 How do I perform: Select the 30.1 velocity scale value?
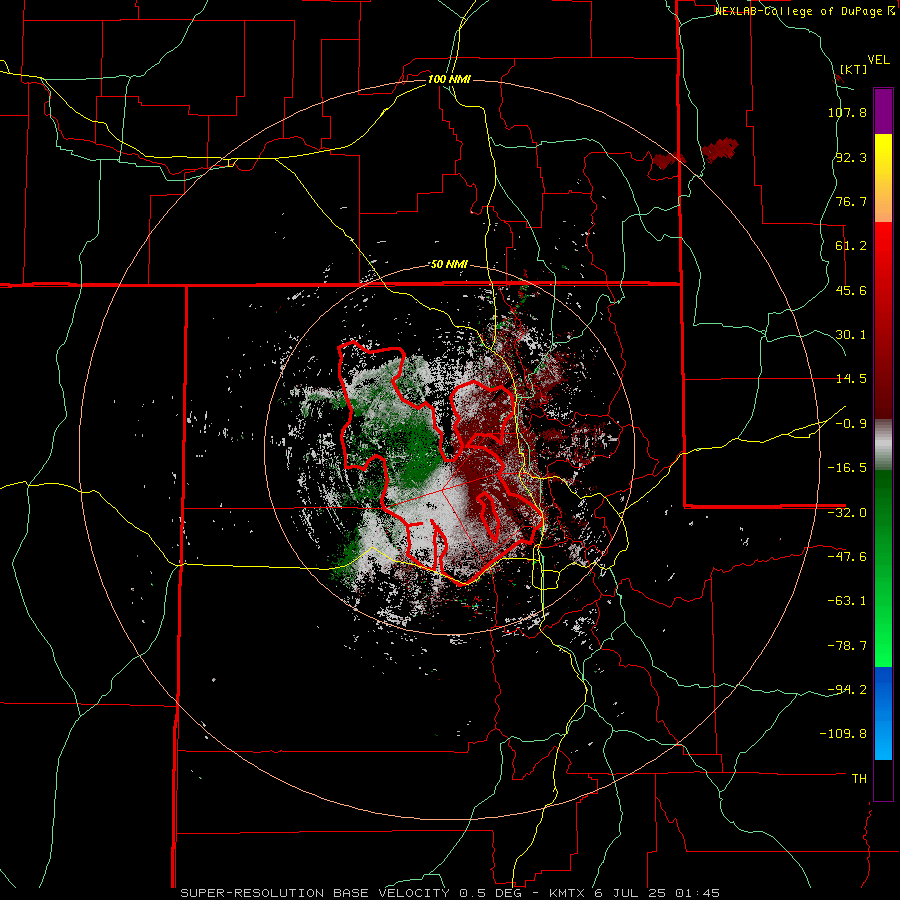pyautogui.click(x=851, y=335)
